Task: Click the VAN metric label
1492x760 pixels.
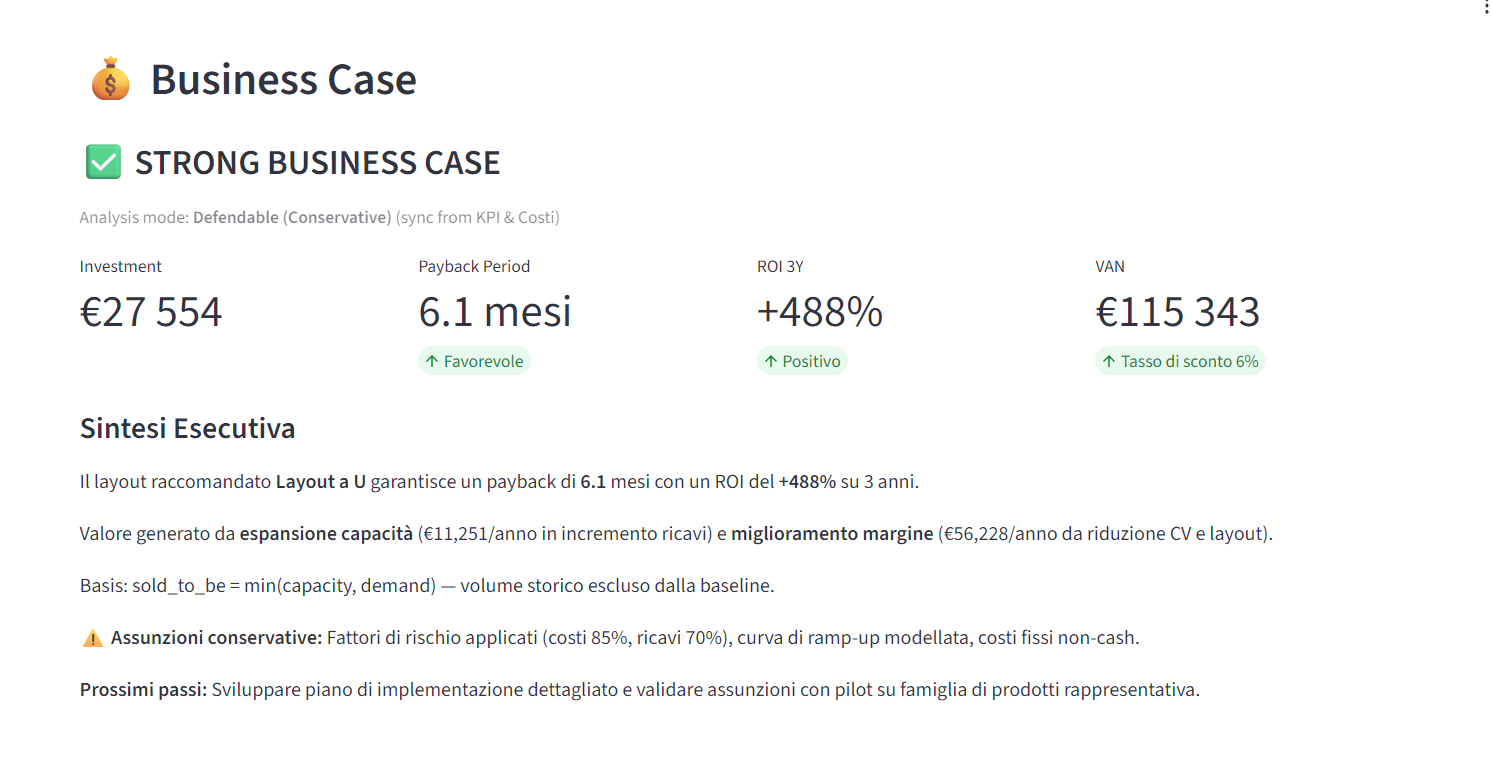Action: 1110,266
